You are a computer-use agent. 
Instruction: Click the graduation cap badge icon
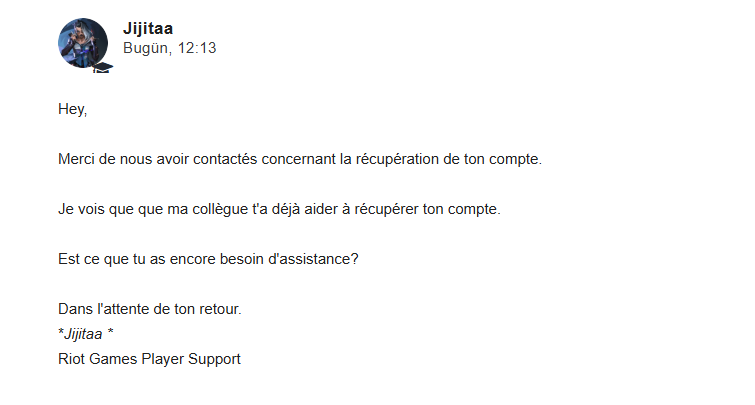tap(102, 67)
